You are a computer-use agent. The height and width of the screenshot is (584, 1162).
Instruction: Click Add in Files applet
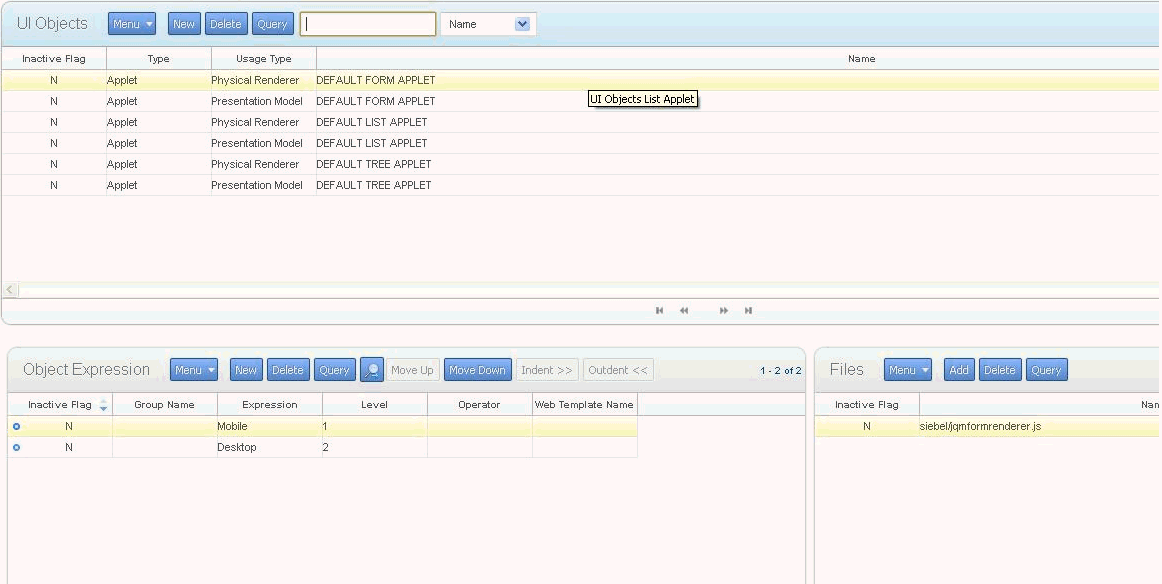pyautogui.click(x=959, y=370)
